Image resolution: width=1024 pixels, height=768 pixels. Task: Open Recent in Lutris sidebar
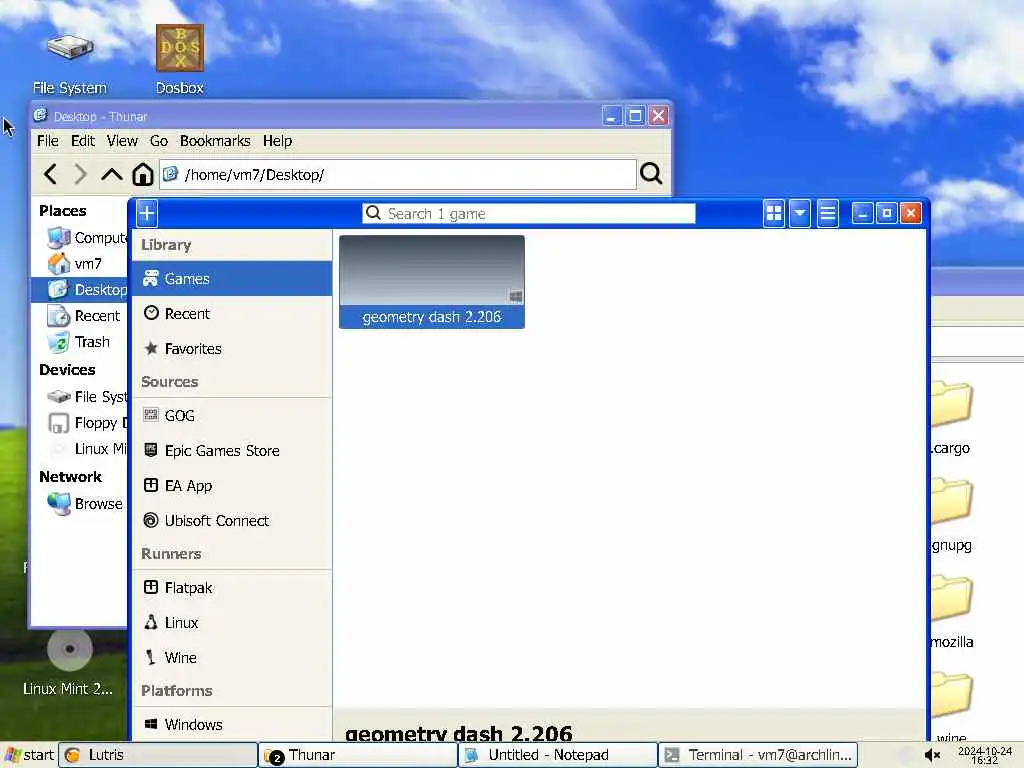232,313
